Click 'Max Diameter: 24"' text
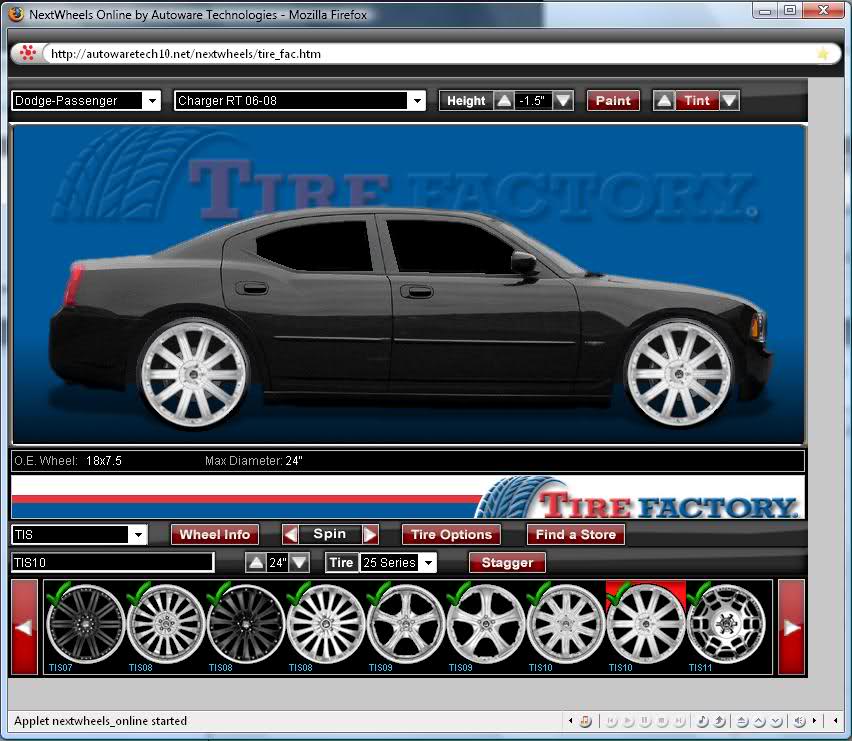 [x=253, y=461]
